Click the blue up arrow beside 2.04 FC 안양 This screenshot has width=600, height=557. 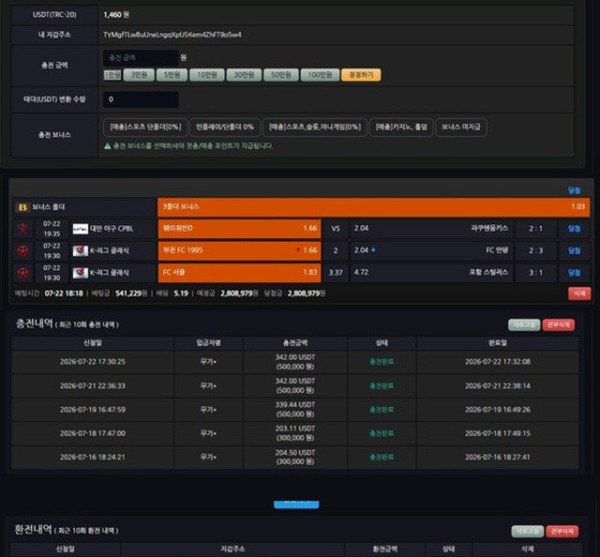(373, 250)
